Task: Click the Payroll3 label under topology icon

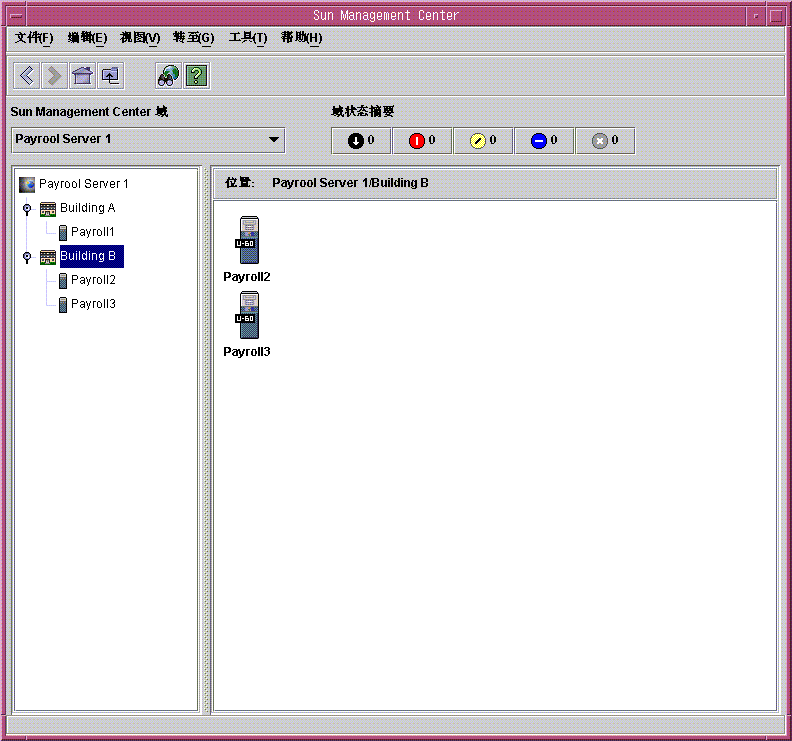Action: click(246, 352)
